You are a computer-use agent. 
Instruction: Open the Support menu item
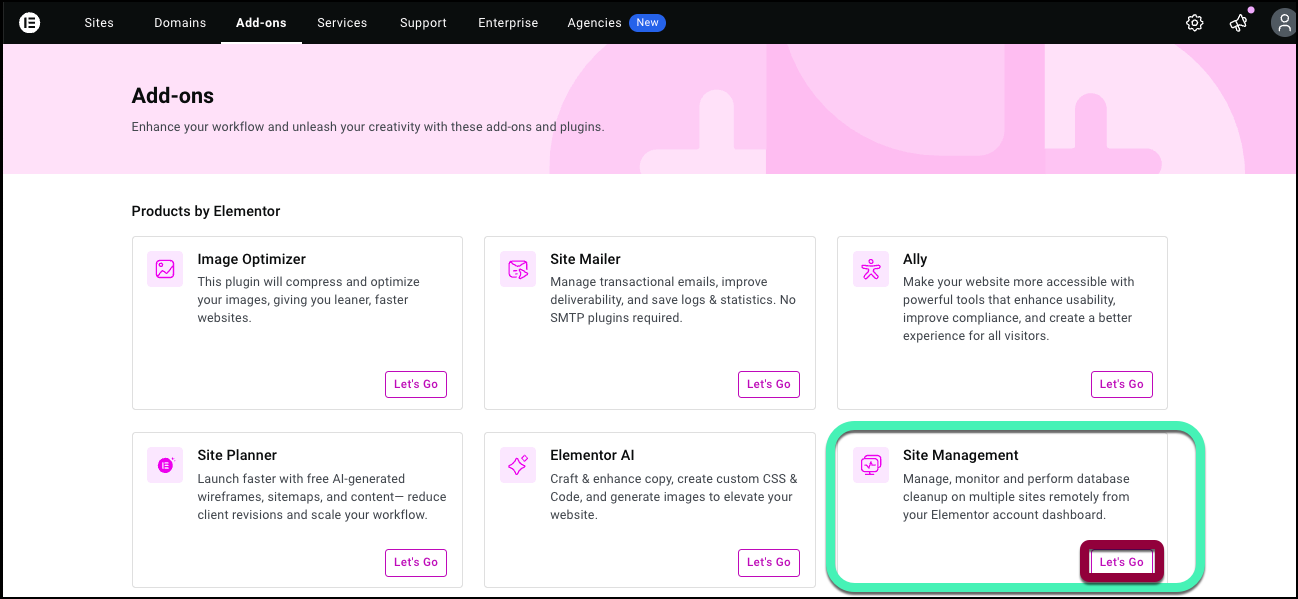(423, 23)
